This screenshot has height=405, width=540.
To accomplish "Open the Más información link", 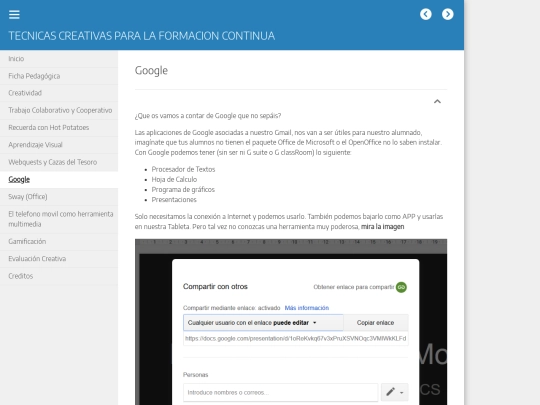I will click(x=307, y=308).
